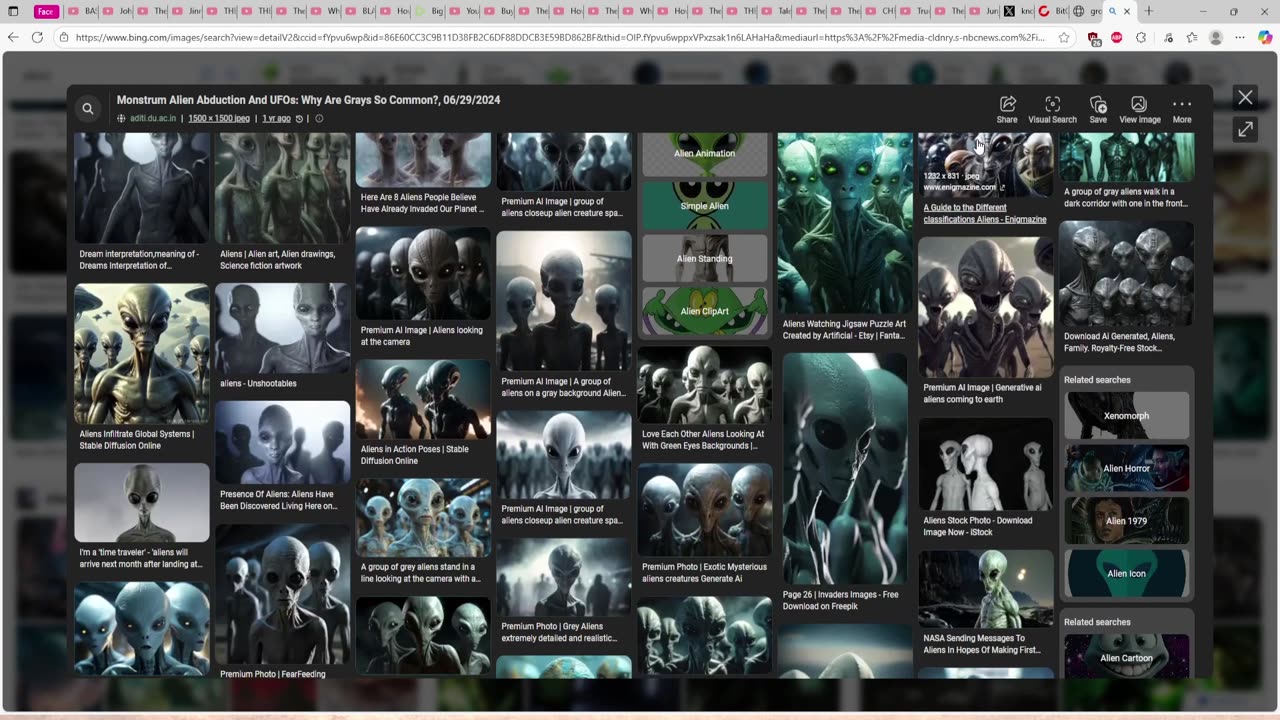Select the Alien Standing related search
Viewport: 1280px width, 720px height.
tap(704, 258)
